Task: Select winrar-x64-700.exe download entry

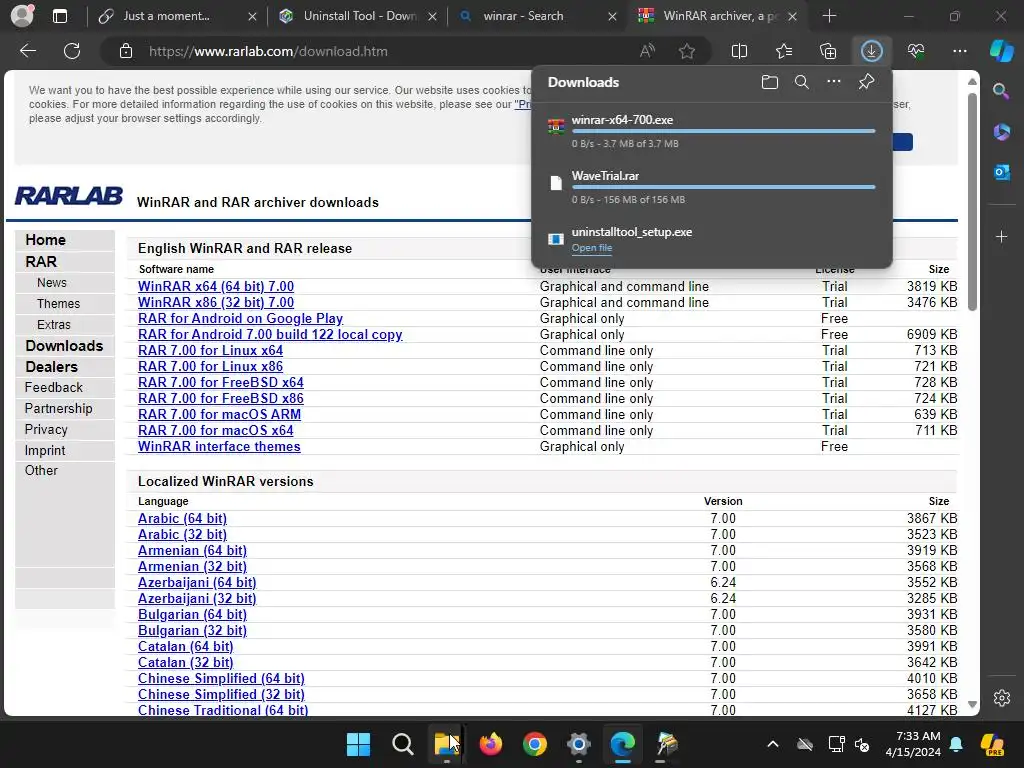Action: pos(712,130)
